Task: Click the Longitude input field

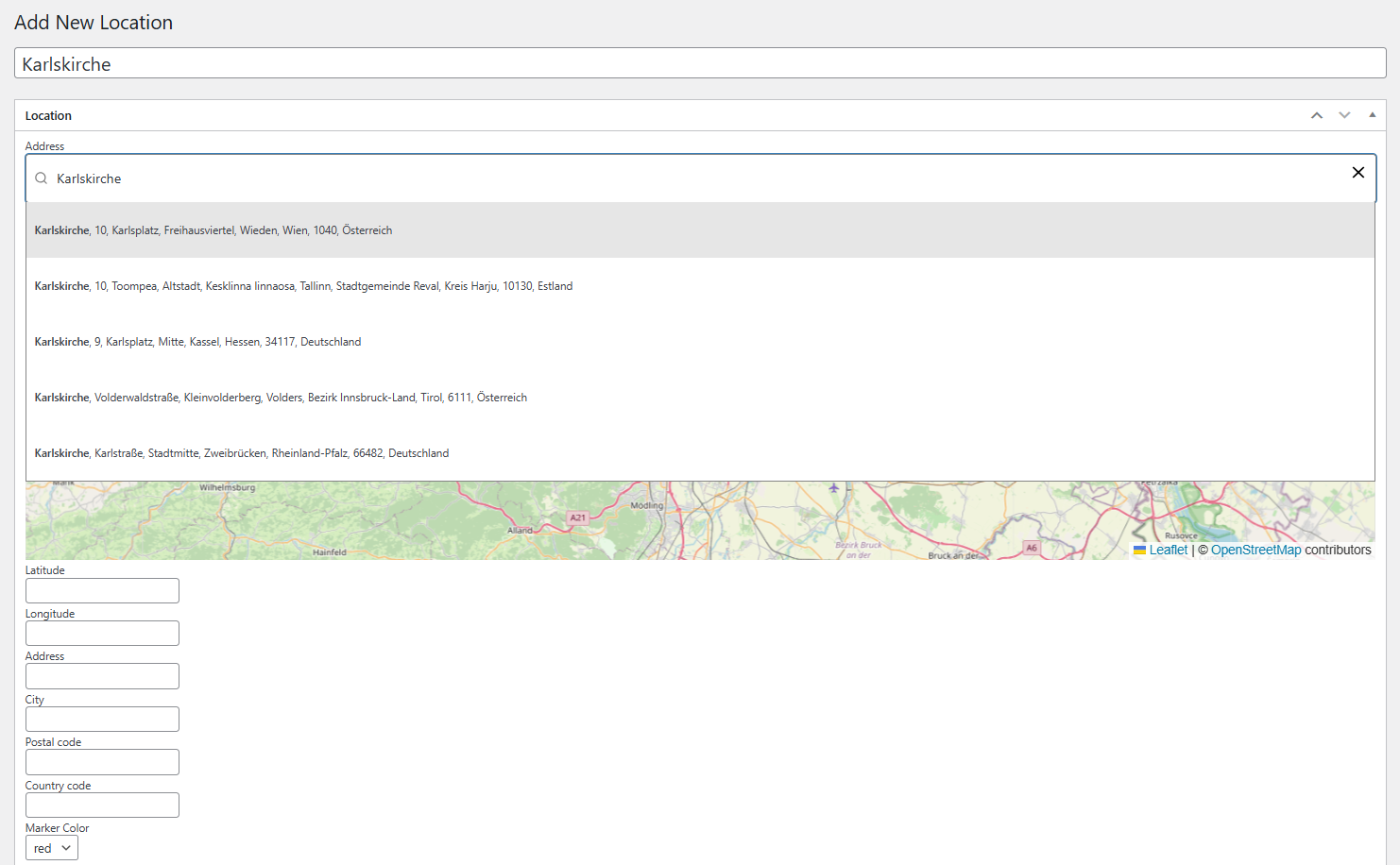Action: (102, 634)
